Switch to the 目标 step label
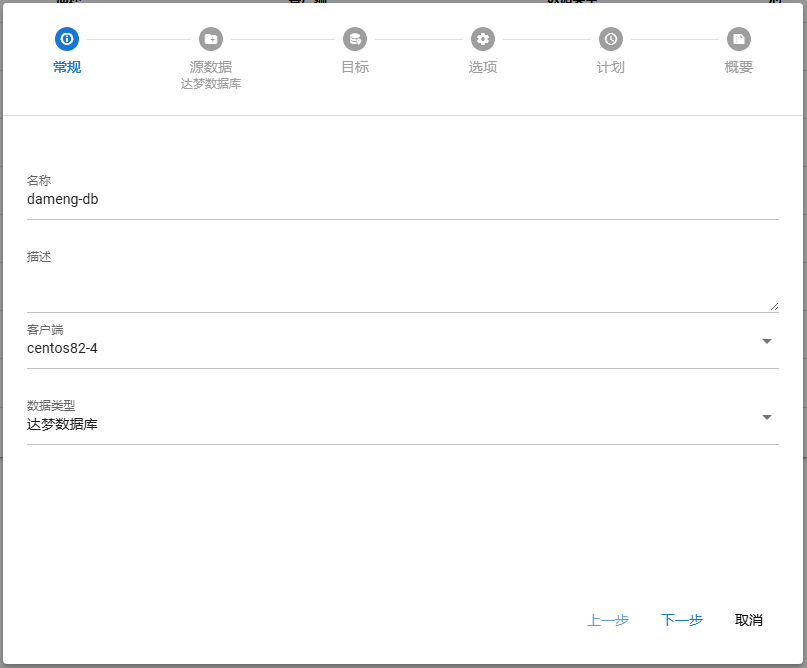 355,67
